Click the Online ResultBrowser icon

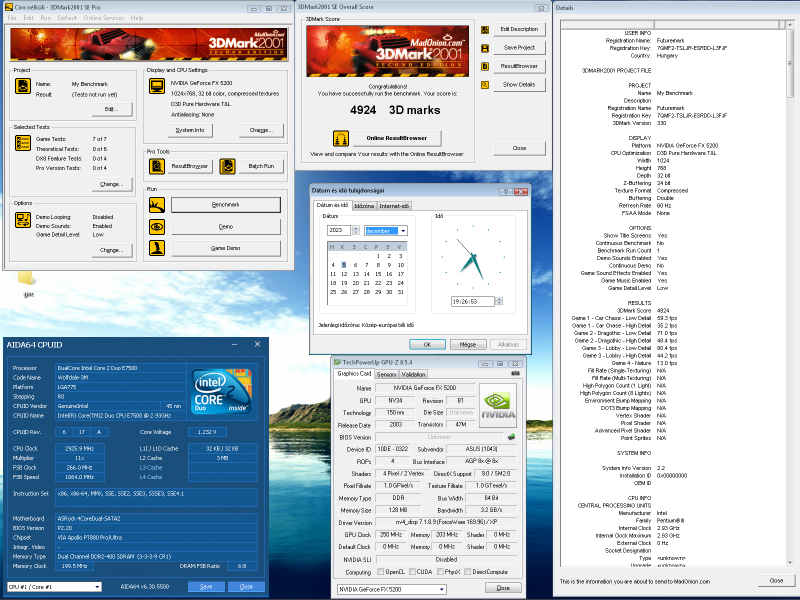[341, 138]
